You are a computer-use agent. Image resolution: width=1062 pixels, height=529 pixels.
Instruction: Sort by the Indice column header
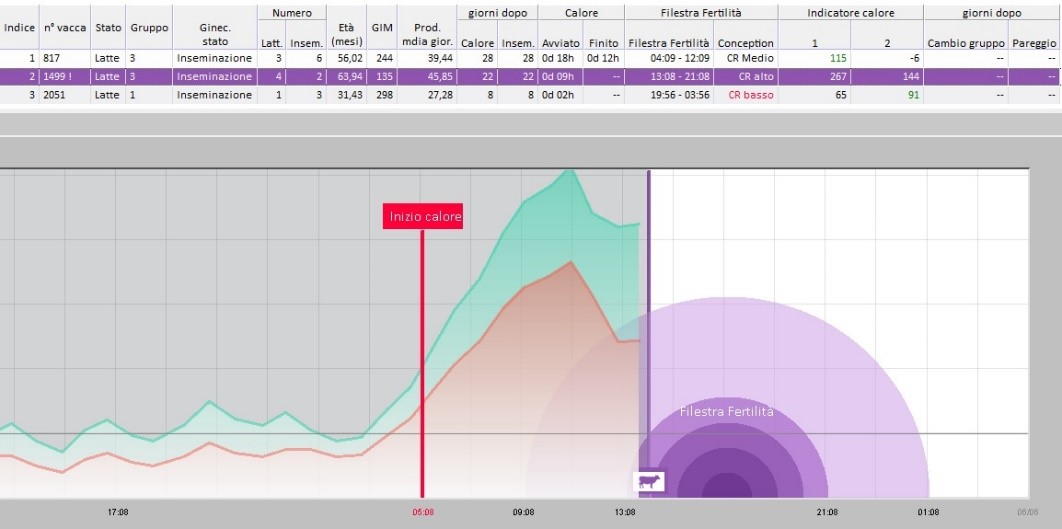tap(20, 28)
